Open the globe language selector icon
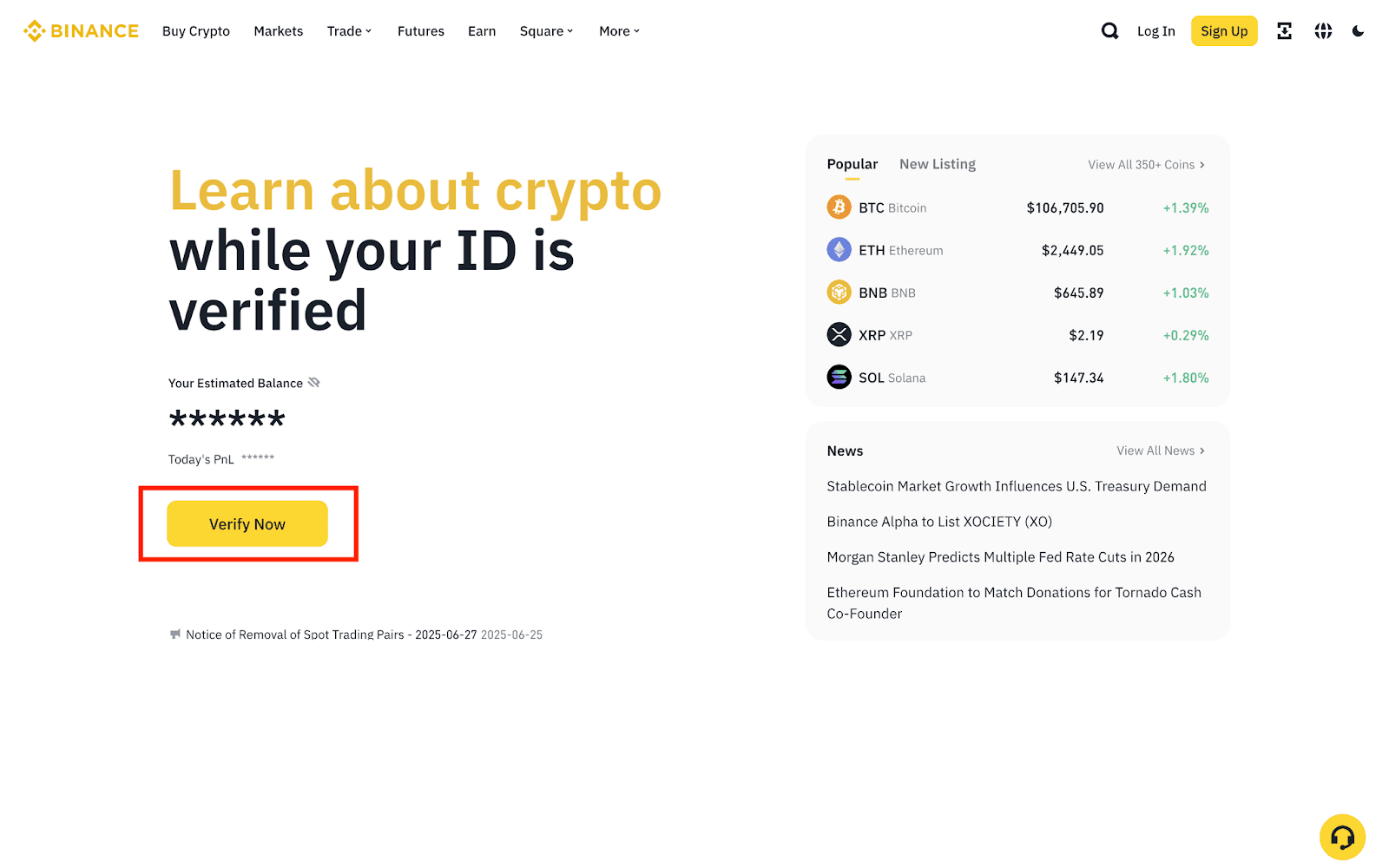1389x868 pixels. tap(1323, 31)
